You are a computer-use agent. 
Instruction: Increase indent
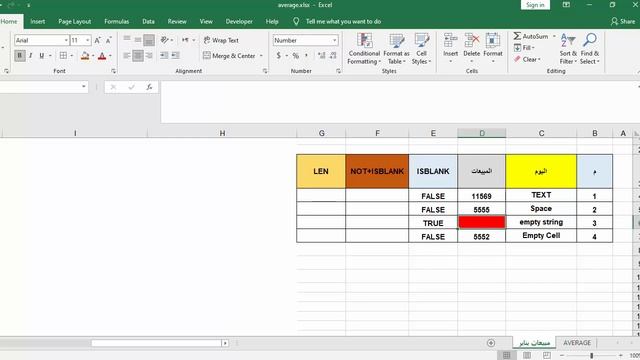click(176, 56)
